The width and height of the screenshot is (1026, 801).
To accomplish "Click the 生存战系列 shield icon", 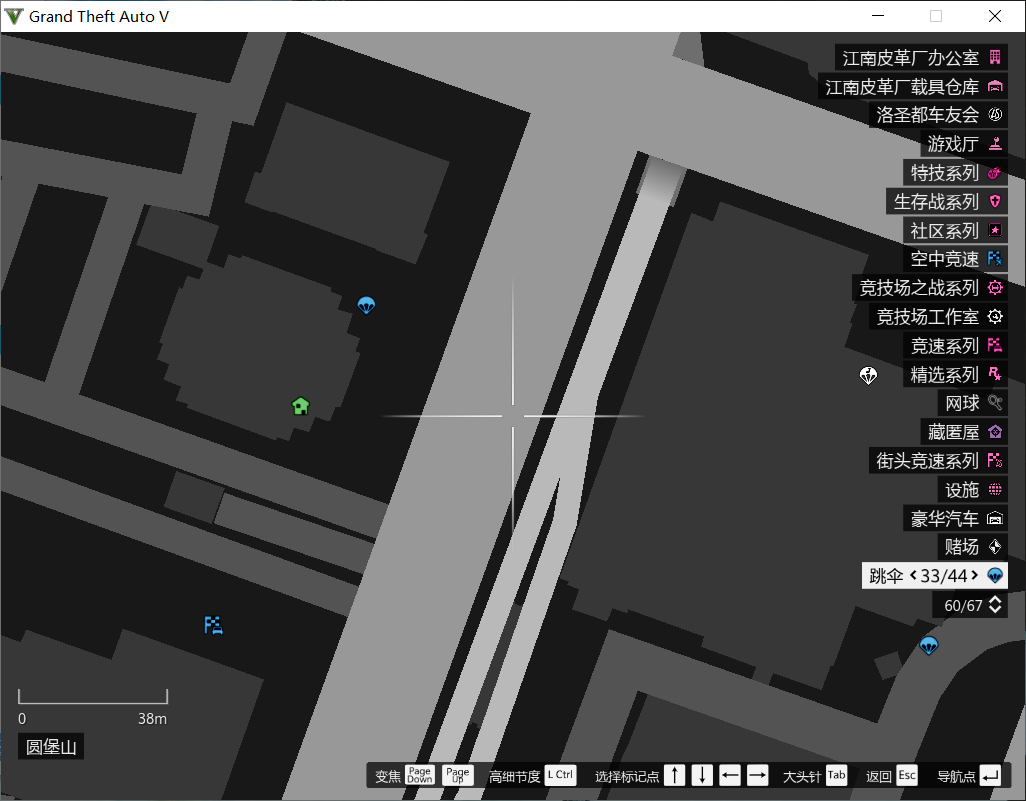I will tap(995, 202).
